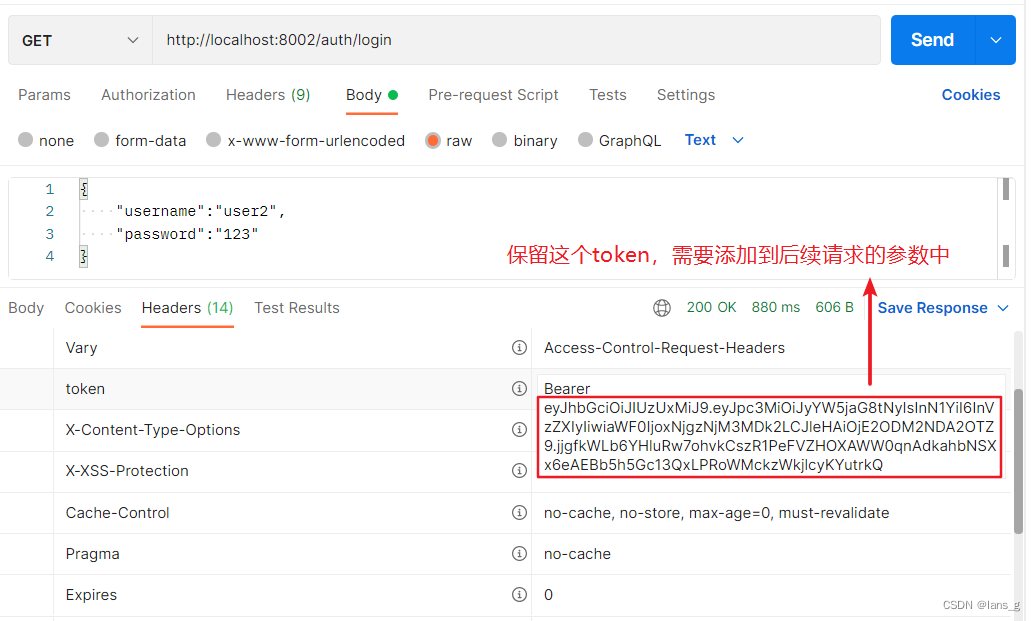Open the GET method dropdown
1035x621 pixels.
(x=81, y=40)
